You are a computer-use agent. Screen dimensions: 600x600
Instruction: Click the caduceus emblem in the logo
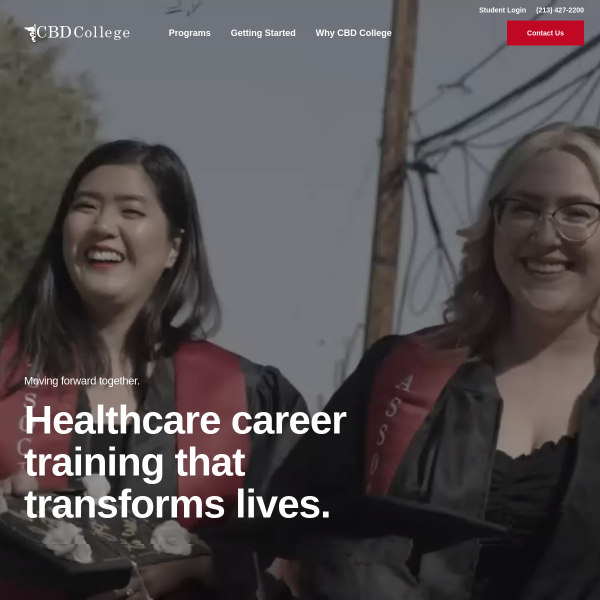[x=31, y=33]
